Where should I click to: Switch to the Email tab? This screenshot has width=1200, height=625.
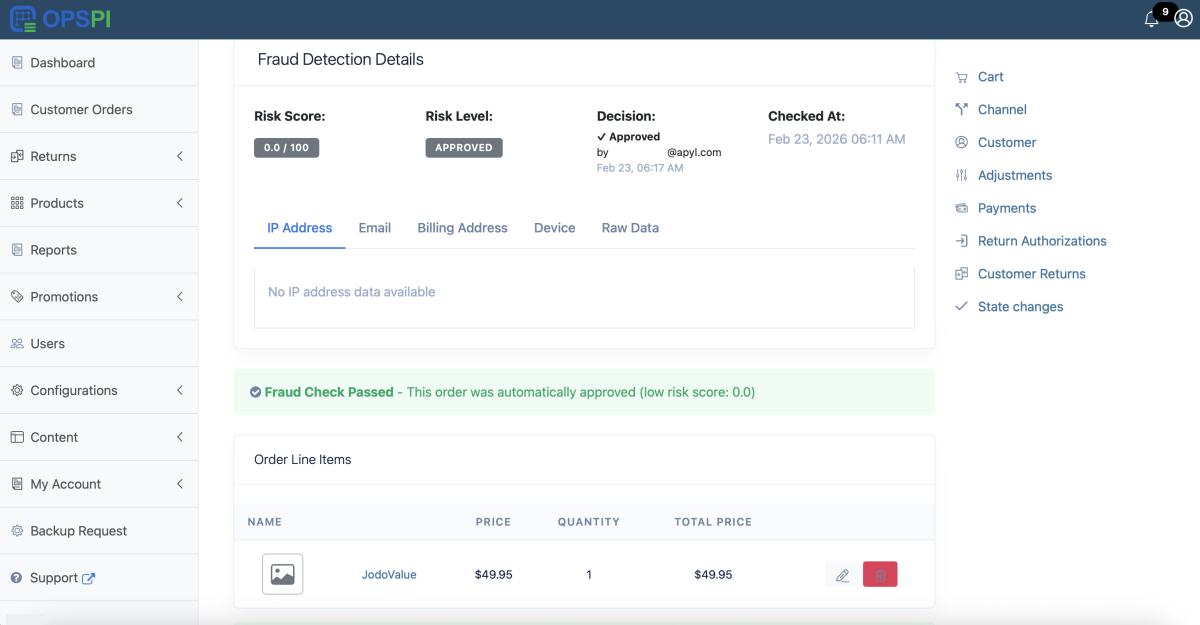tap(375, 228)
